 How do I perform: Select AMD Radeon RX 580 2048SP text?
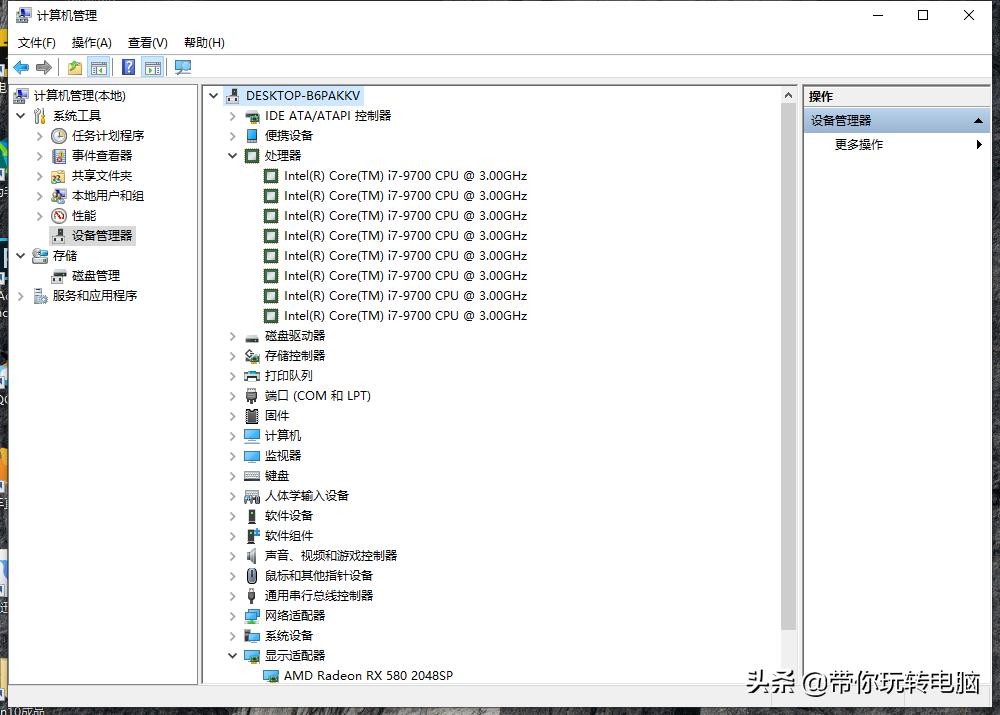tap(369, 676)
